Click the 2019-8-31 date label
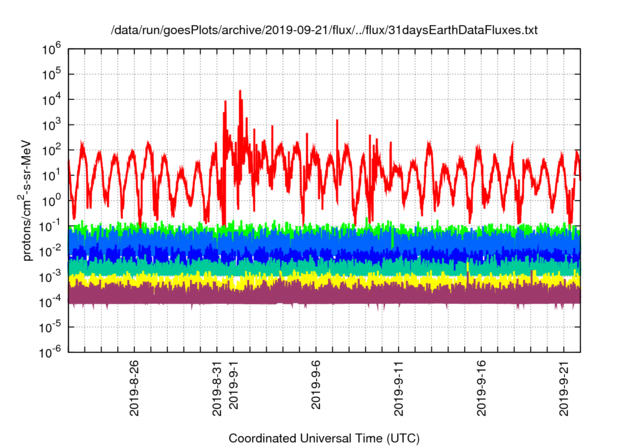The width and height of the screenshot is (640, 448). tap(217, 388)
